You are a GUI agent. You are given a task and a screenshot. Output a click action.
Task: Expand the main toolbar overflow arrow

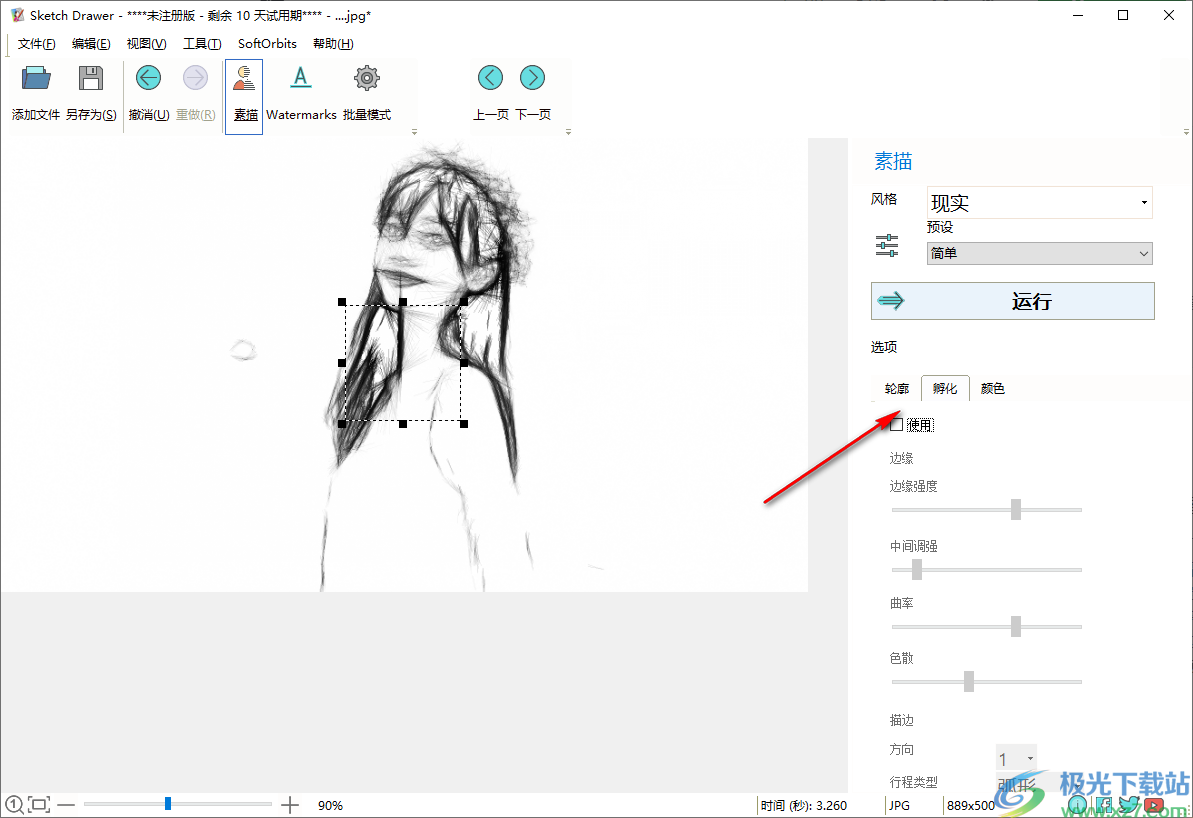pyautogui.click(x=415, y=132)
